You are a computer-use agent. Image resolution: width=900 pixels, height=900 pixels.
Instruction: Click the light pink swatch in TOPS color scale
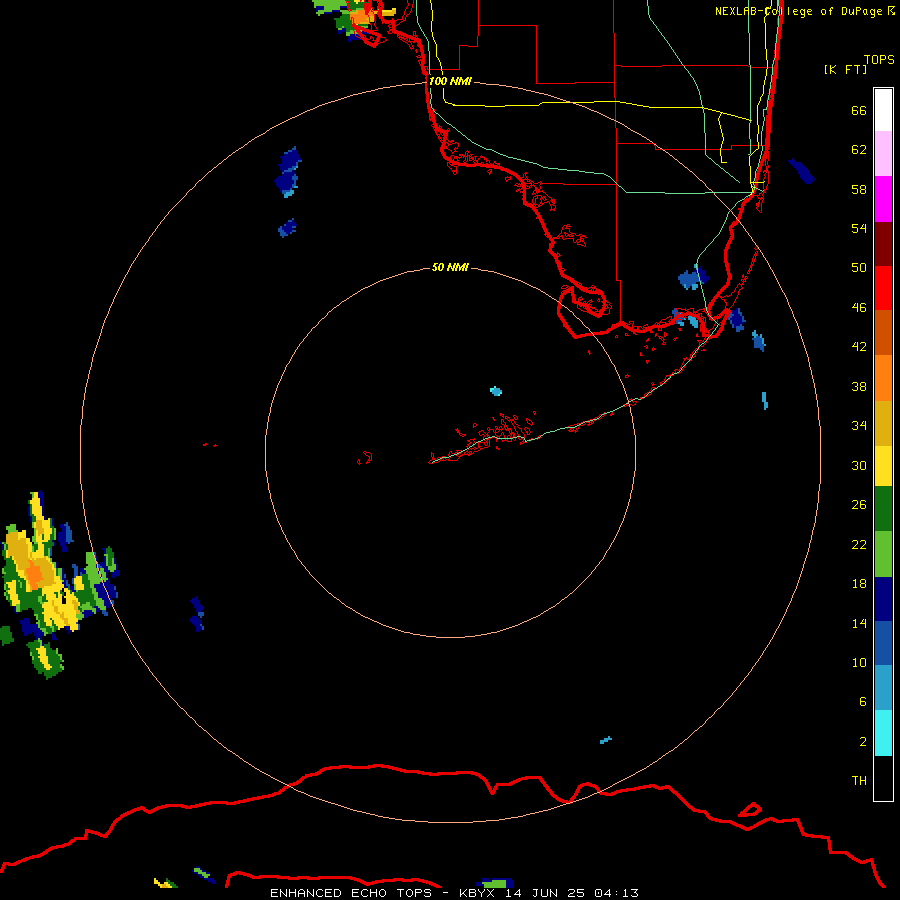883,153
